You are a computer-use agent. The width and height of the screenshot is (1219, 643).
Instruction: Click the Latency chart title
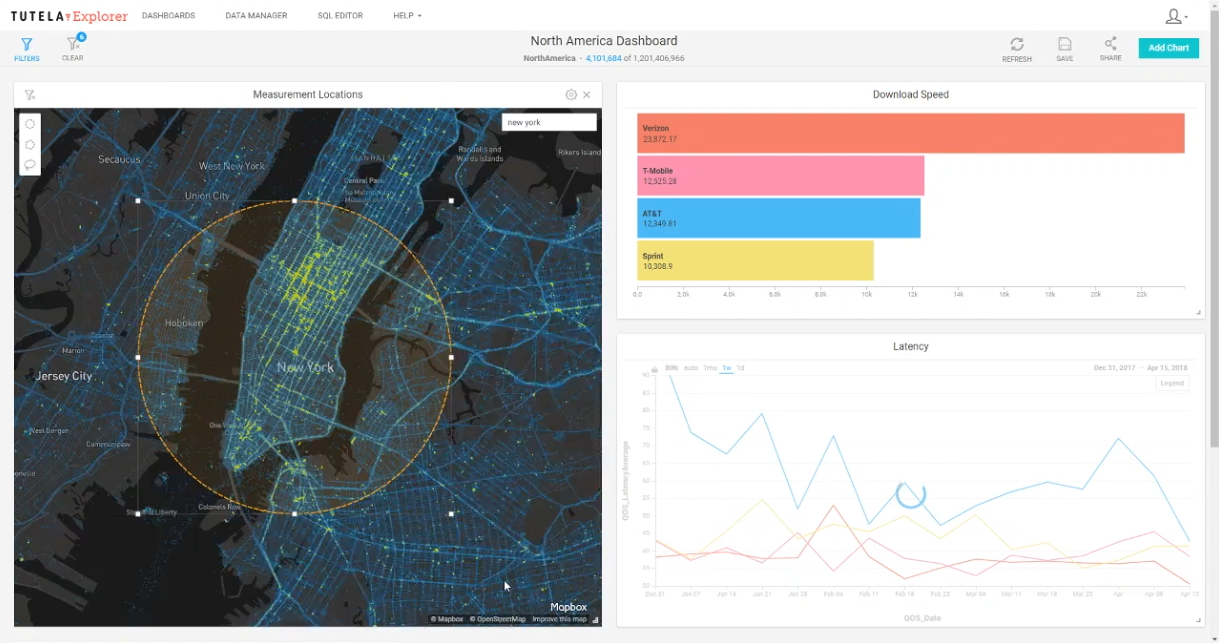(911, 346)
